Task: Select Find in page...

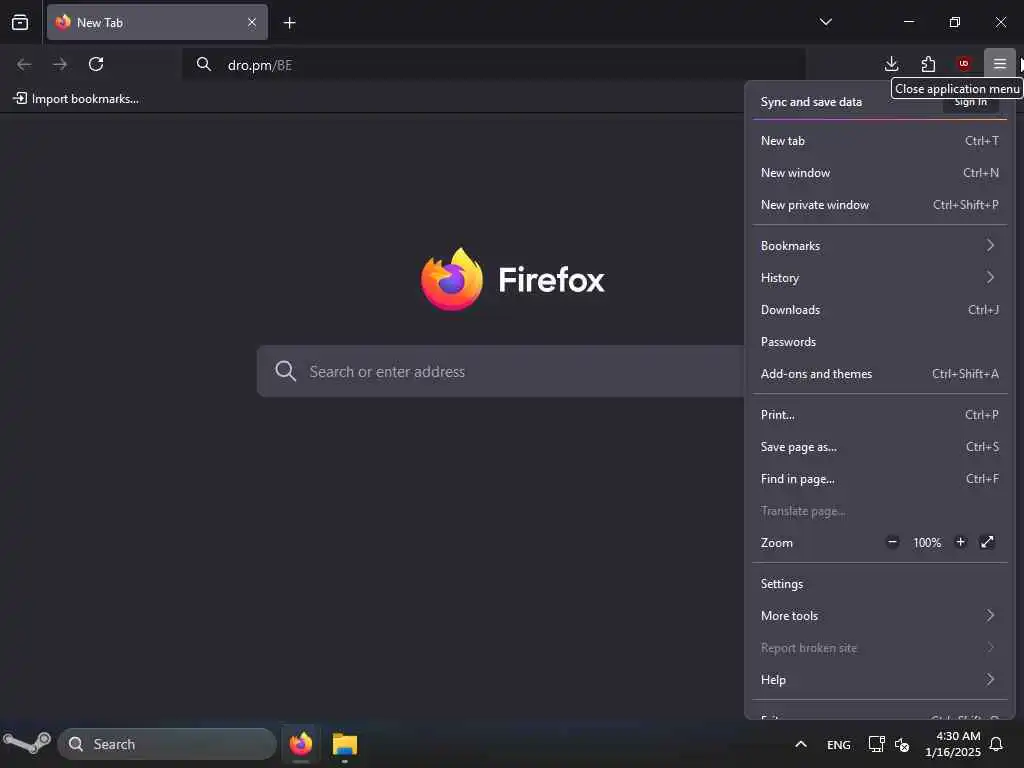Action: 880,479
